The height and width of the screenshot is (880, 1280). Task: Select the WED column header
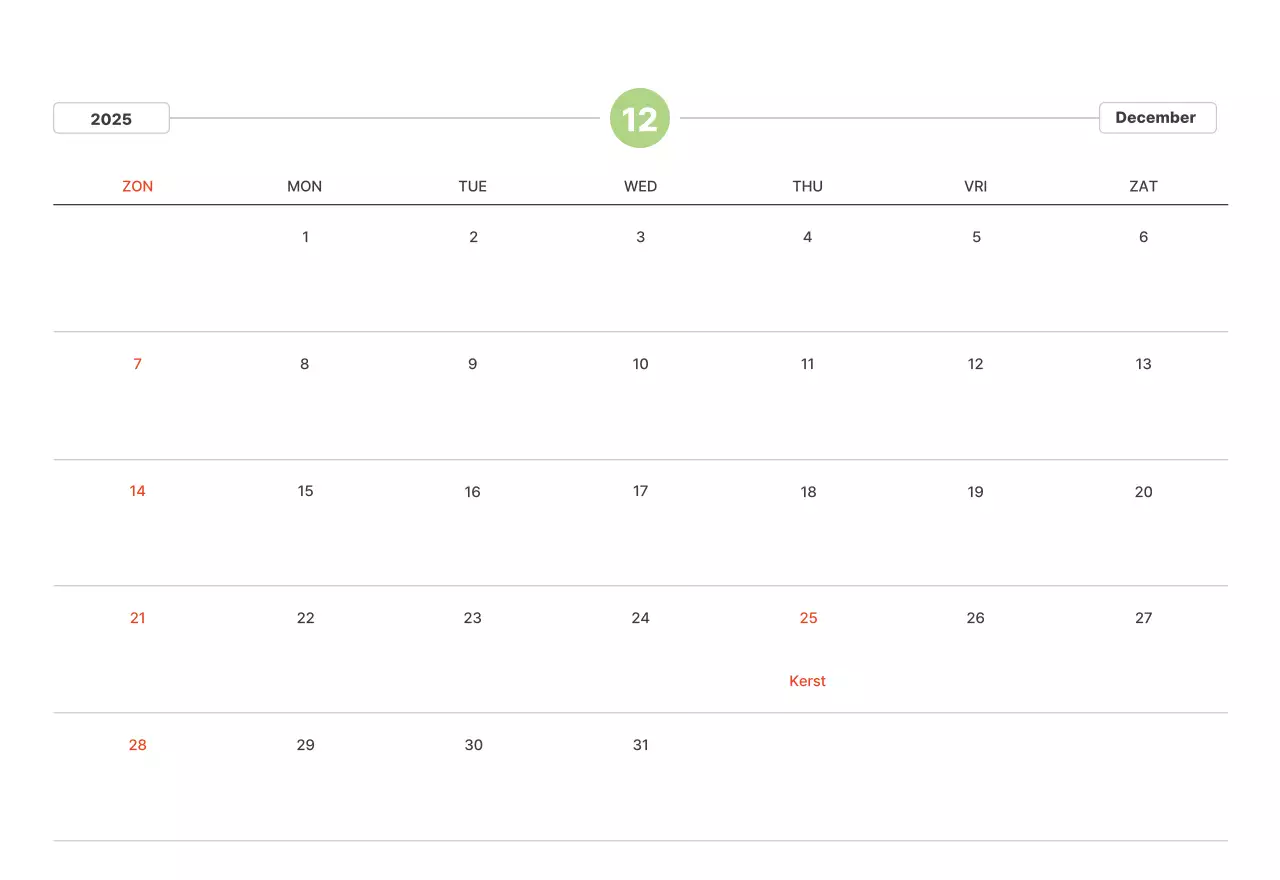click(x=640, y=186)
